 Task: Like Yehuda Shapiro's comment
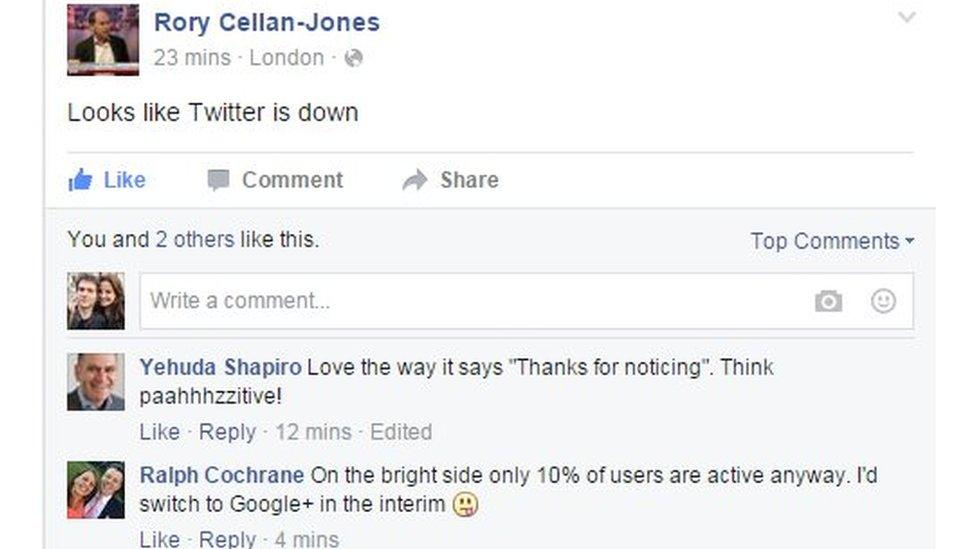159,432
